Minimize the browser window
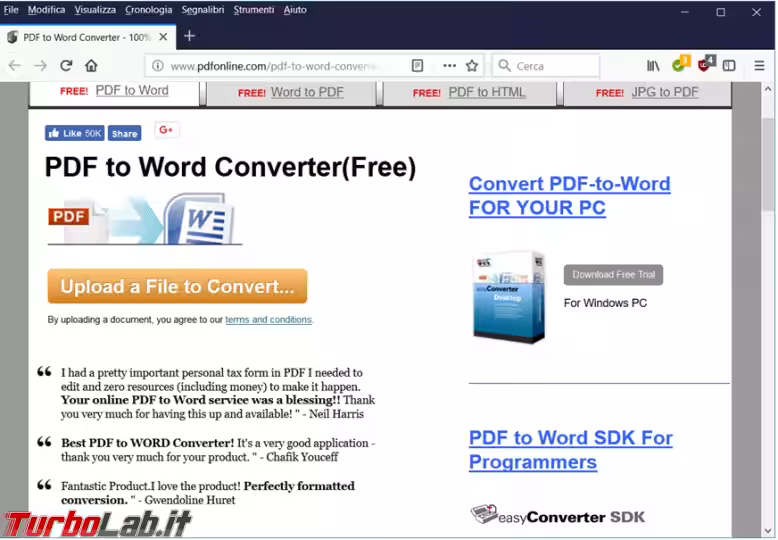The height and width of the screenshot is (540, 778). pos(685,12)
